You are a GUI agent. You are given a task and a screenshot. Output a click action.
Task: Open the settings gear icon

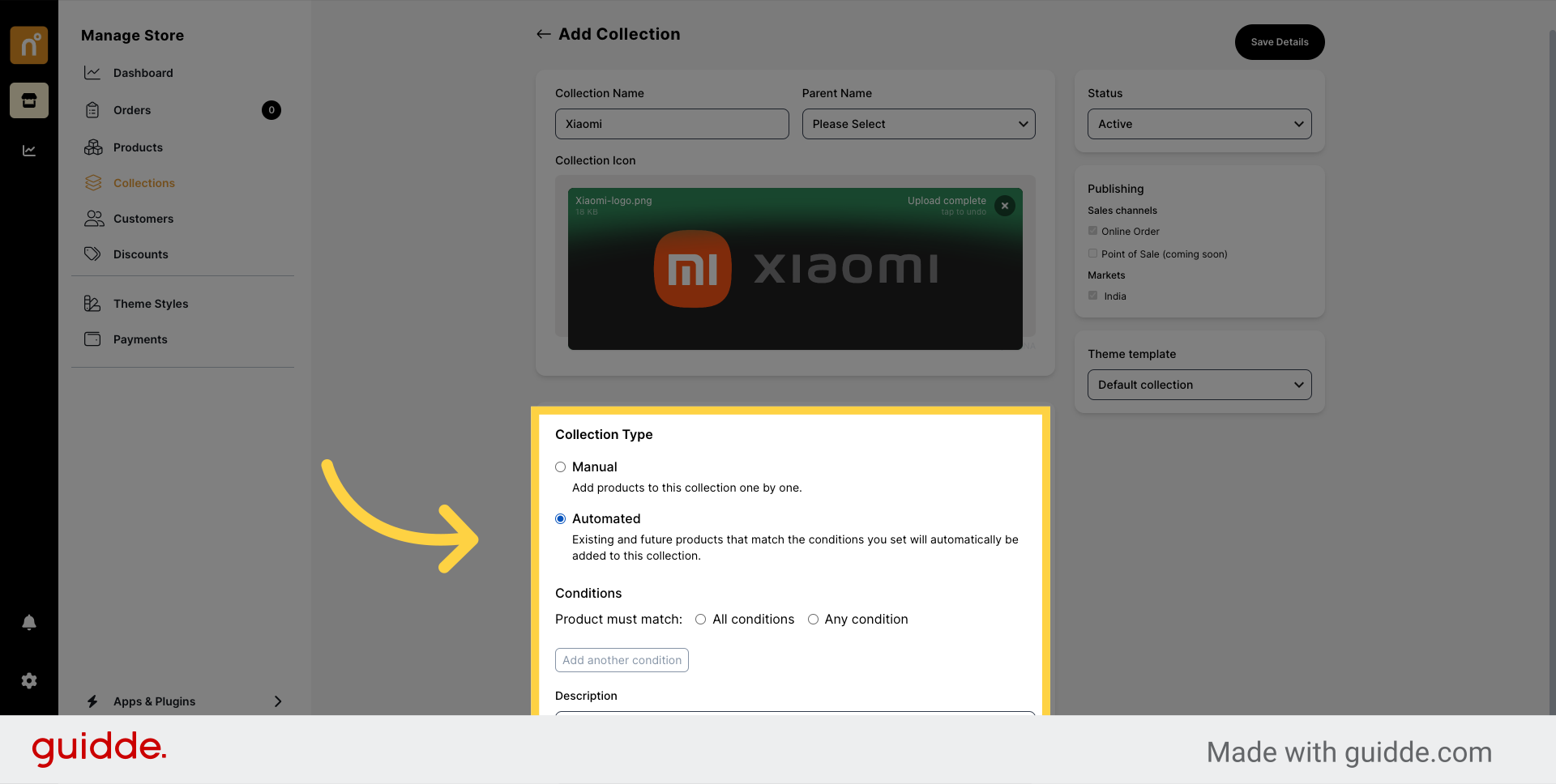click(29, 681)
